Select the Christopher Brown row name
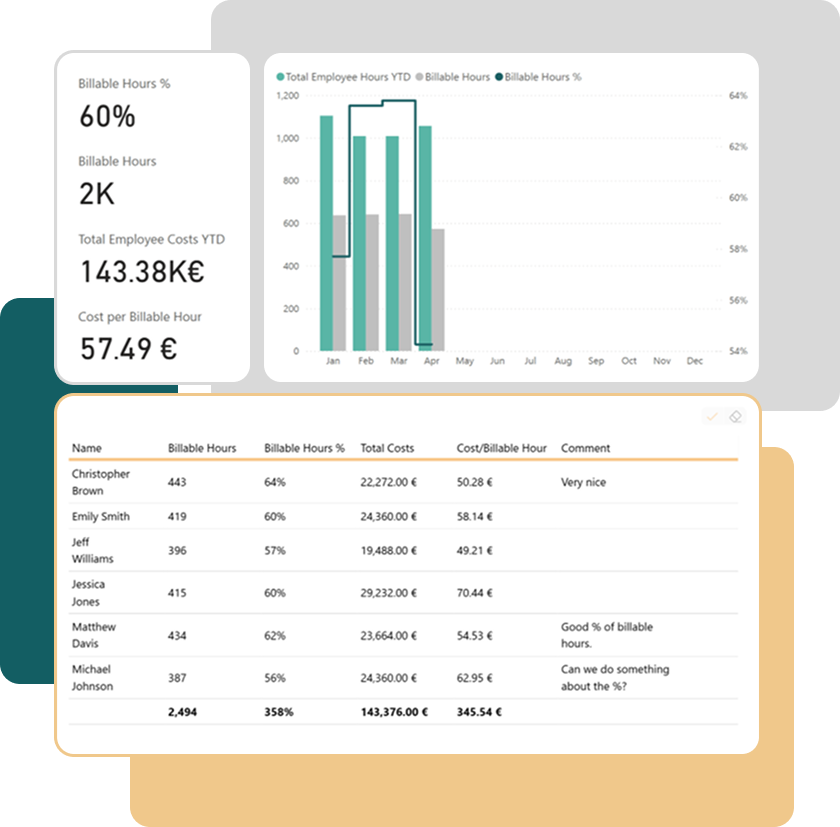Screen dimensions: 840x827 click(100, 482)
